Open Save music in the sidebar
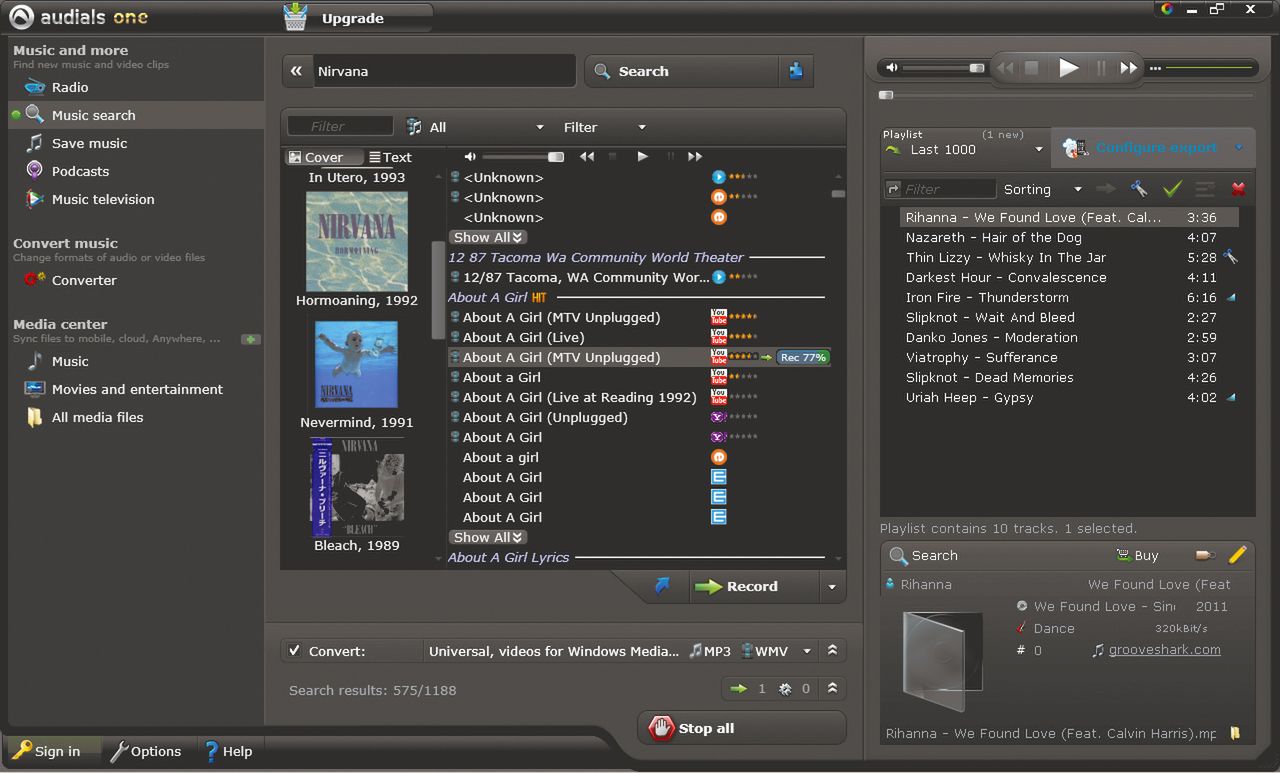This screenshot has width=1280, height=773. [89, 143]
